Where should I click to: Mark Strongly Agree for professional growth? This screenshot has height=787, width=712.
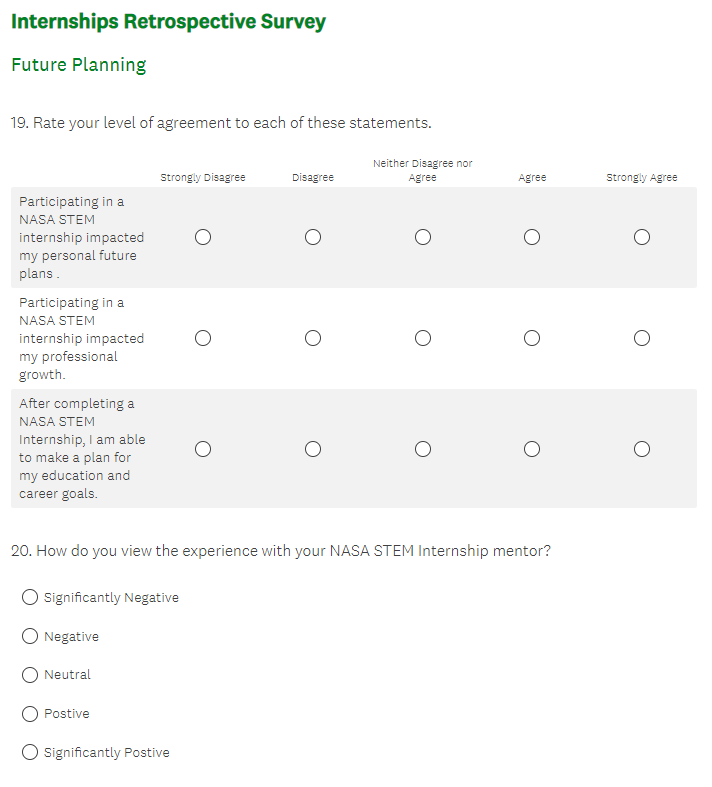(642, 338)
